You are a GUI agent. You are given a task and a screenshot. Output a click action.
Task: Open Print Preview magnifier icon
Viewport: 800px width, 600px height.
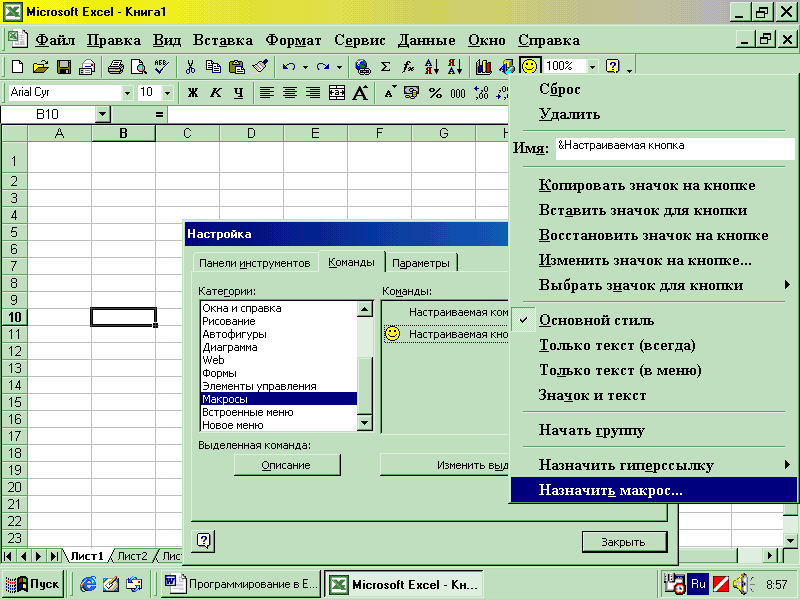[x=138, y=66]
